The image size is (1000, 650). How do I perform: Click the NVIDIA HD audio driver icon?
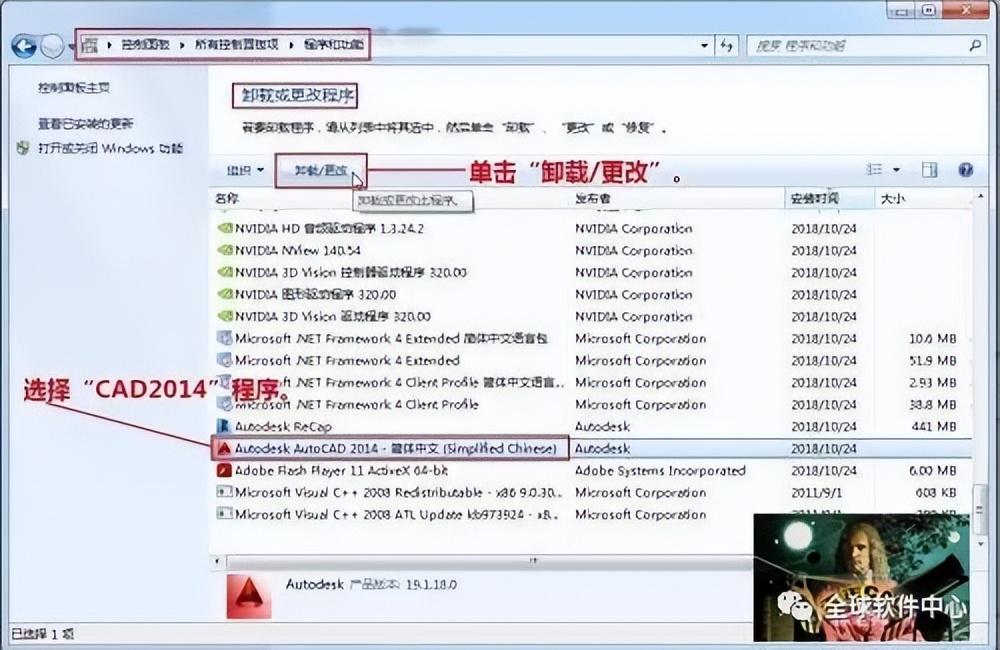coord(224,228)
